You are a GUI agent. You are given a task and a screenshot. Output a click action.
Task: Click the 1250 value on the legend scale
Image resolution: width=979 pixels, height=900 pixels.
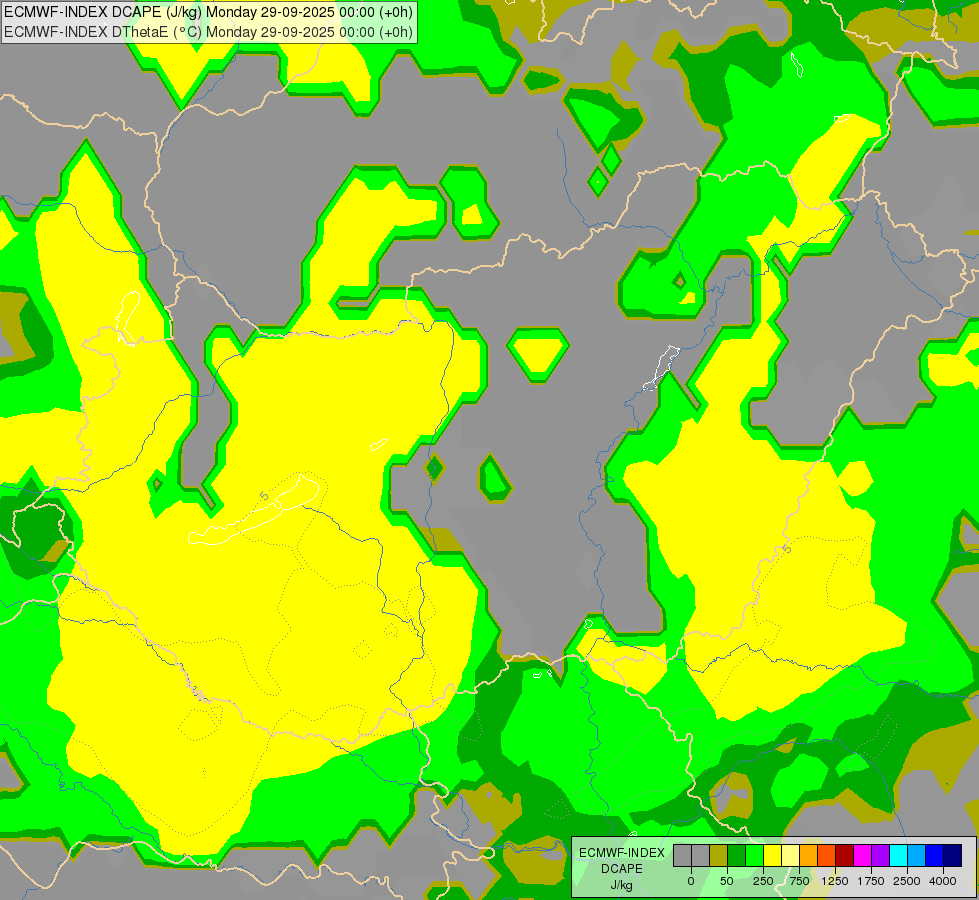coord(835,881)
